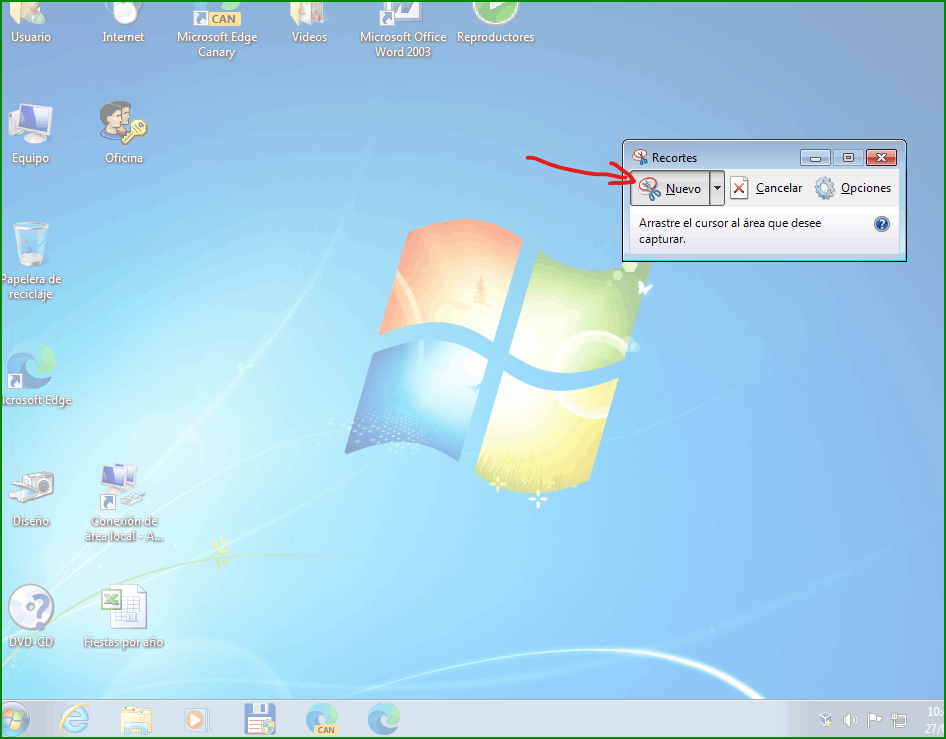Open the file explorer folders taskbar icon
Screen dimensions: 946x739
click(x=136, y=720)
